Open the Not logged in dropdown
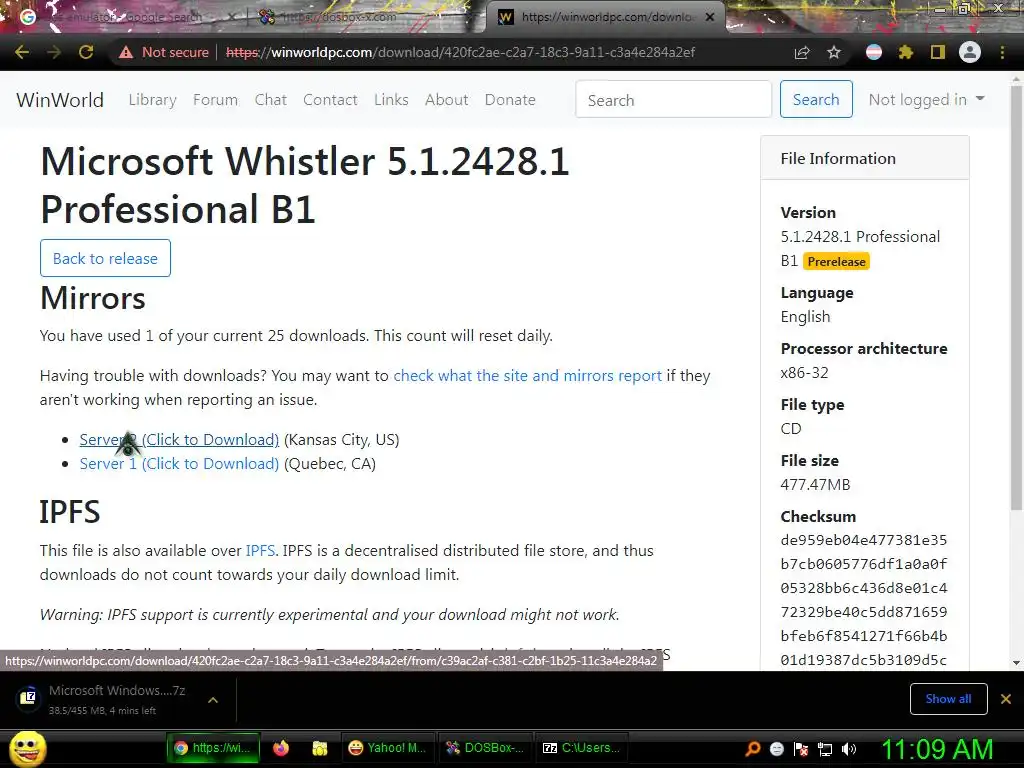The image size is (1024, 768). tap(926, 99)
